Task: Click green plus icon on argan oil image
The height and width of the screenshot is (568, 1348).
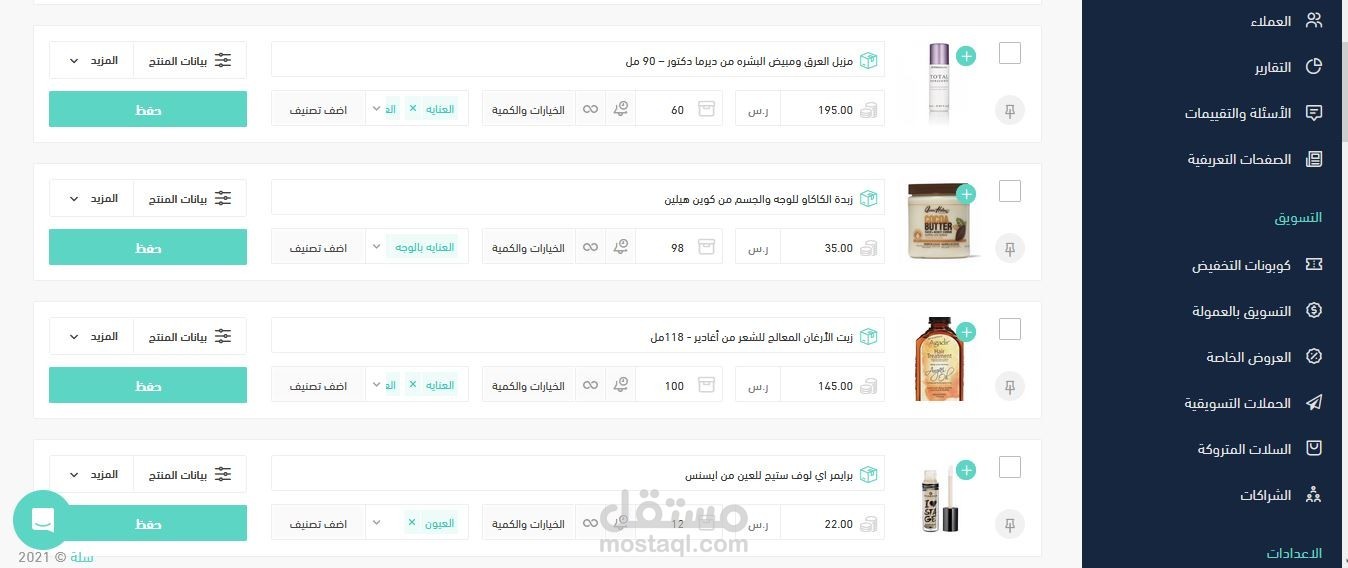Action: point(965,332)
